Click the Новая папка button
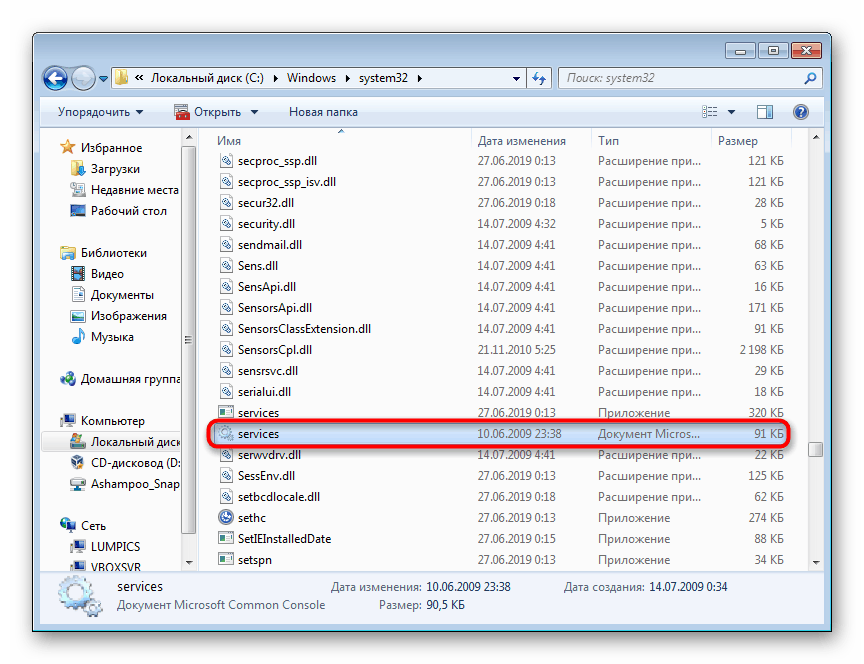 click(323, 112)
